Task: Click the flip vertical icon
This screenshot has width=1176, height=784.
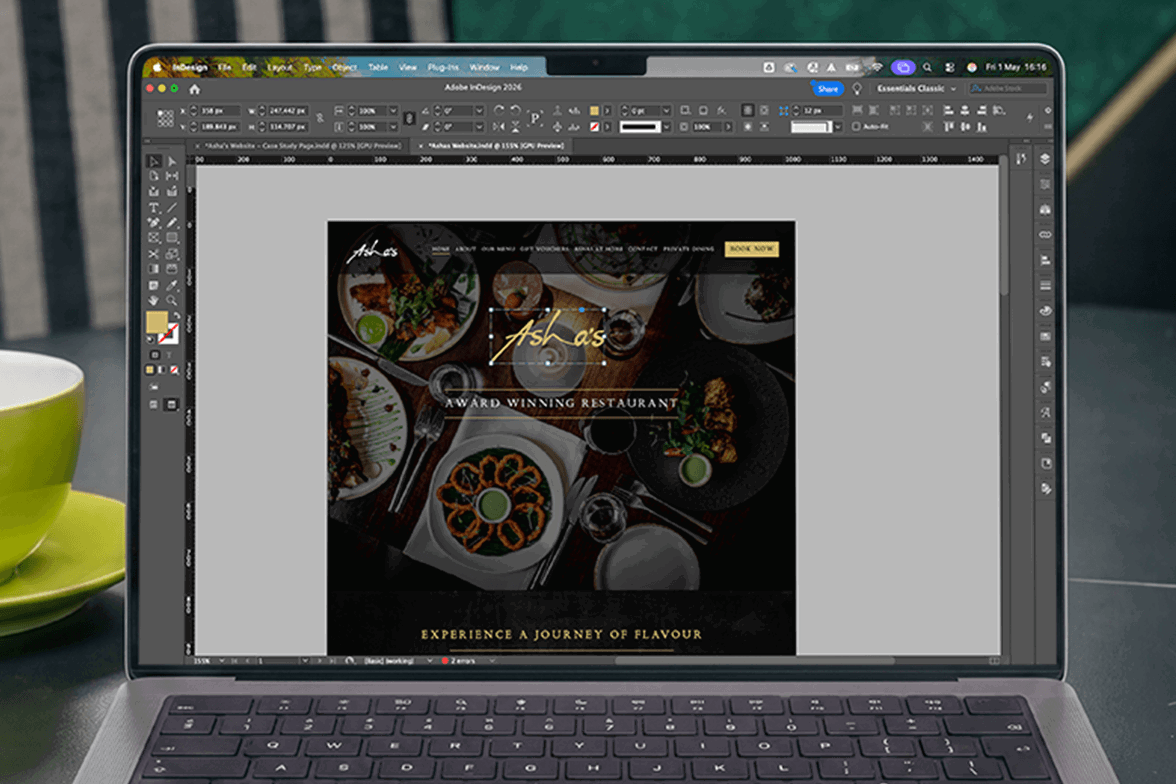Action: click(515, 127)
